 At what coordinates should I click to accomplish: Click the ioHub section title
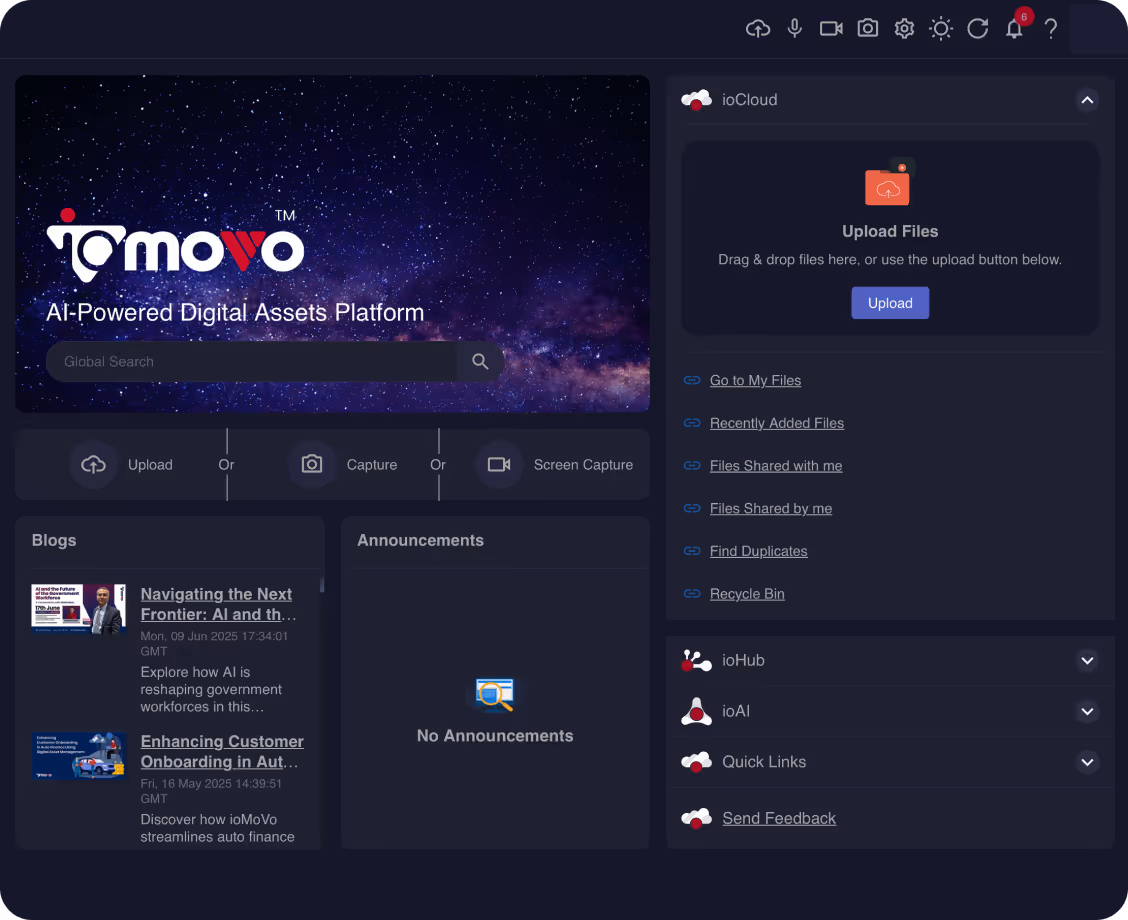point(743,660)
